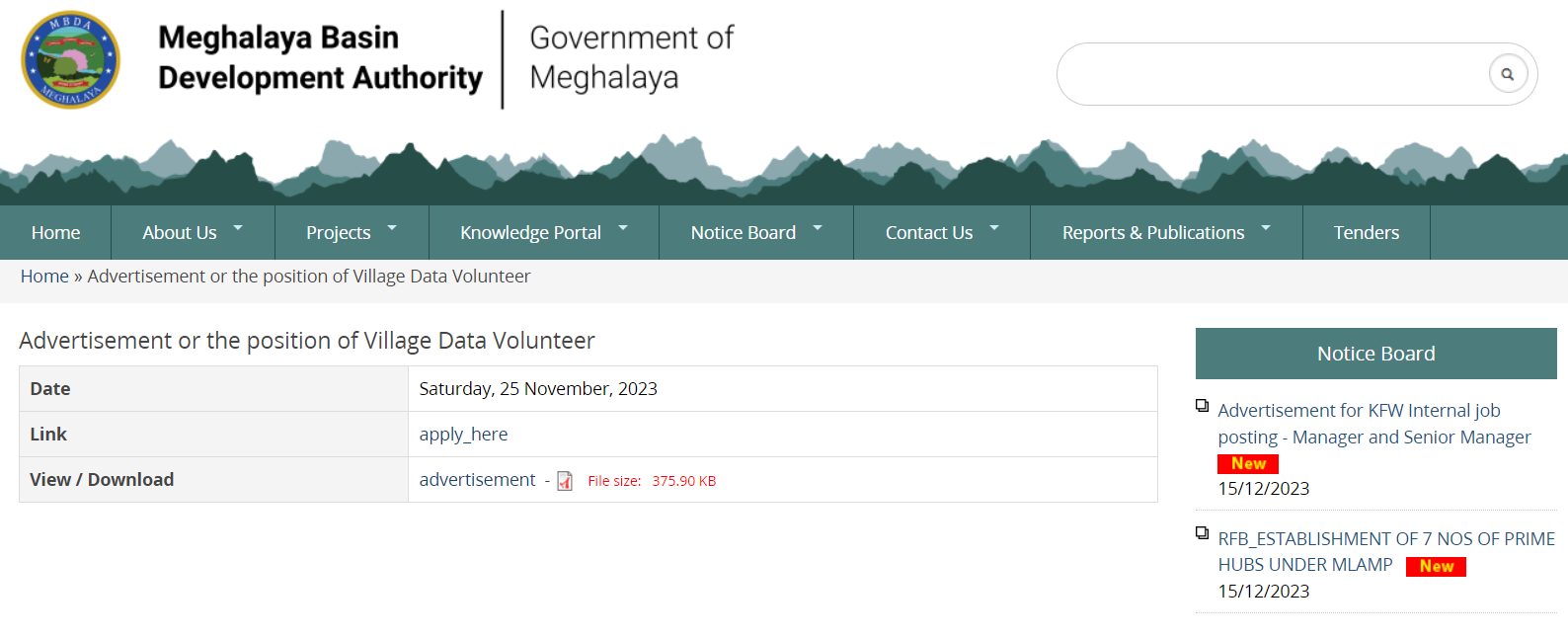Expand the Projects menu arrow
Viewport: 1568px width, 638px height.
[x=392, y=228]
